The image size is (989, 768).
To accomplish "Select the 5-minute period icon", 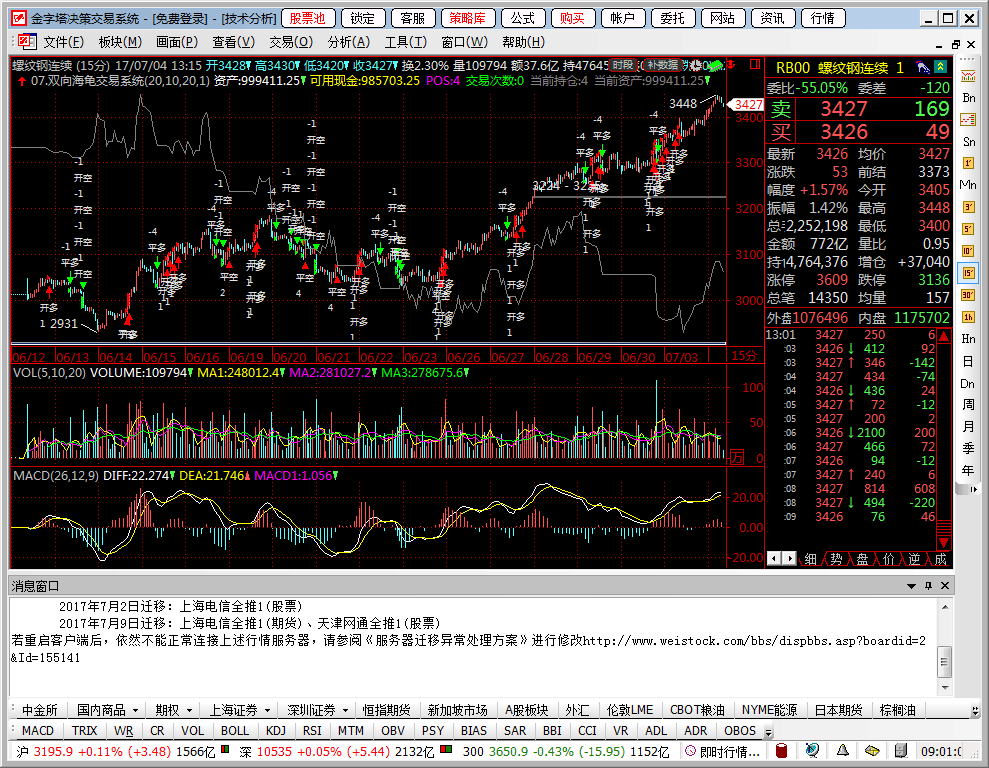I will click(x=968, y=229).
